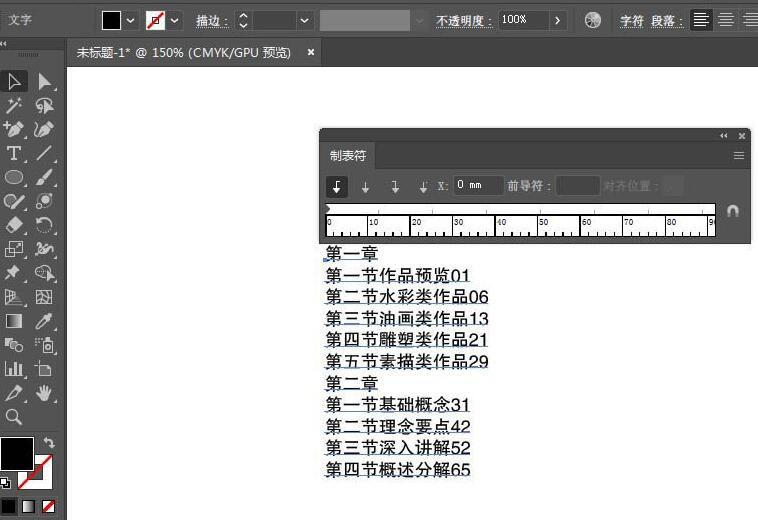Open fill color dropdown in control bar
This screenshot has height=520, width=758.
(x=131, y=21)
